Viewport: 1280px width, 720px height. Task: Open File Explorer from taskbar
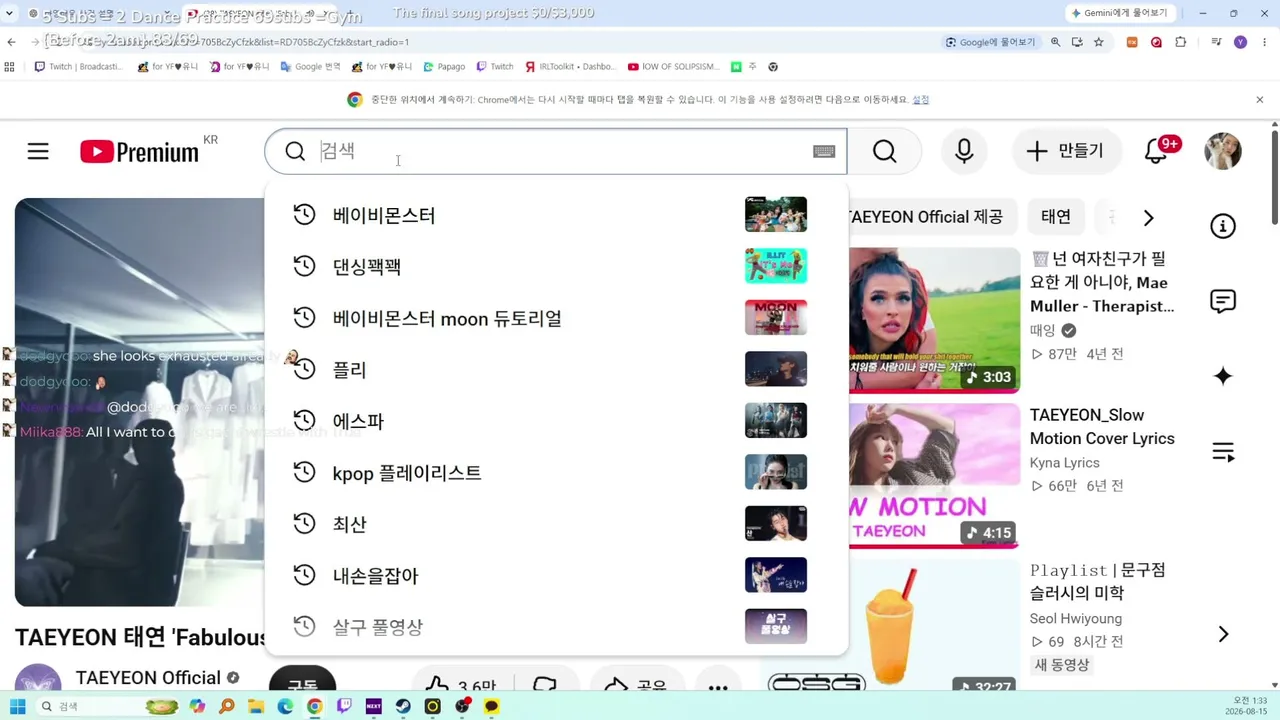click(256, 706)
